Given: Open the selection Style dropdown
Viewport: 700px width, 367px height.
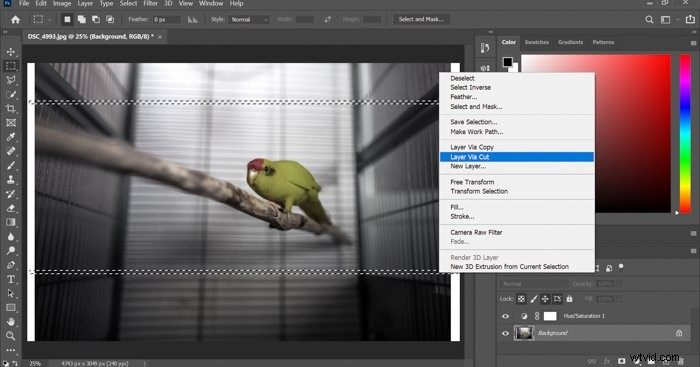Looking at the screenshot, I should point(250,20).
